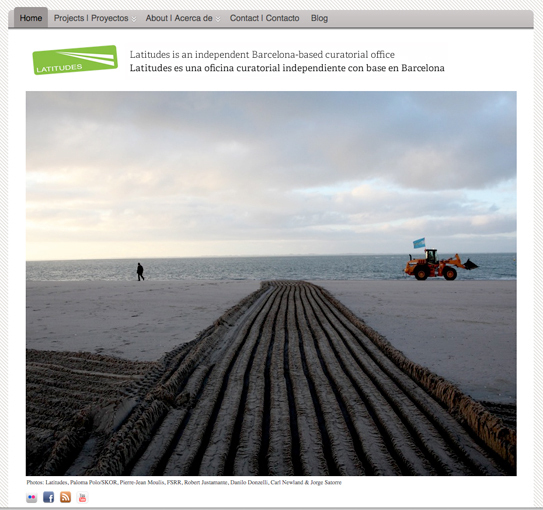Screen dimensions: 543x510
Task: Open the Projects | Proyectos menu
Action: pos(91,18)
